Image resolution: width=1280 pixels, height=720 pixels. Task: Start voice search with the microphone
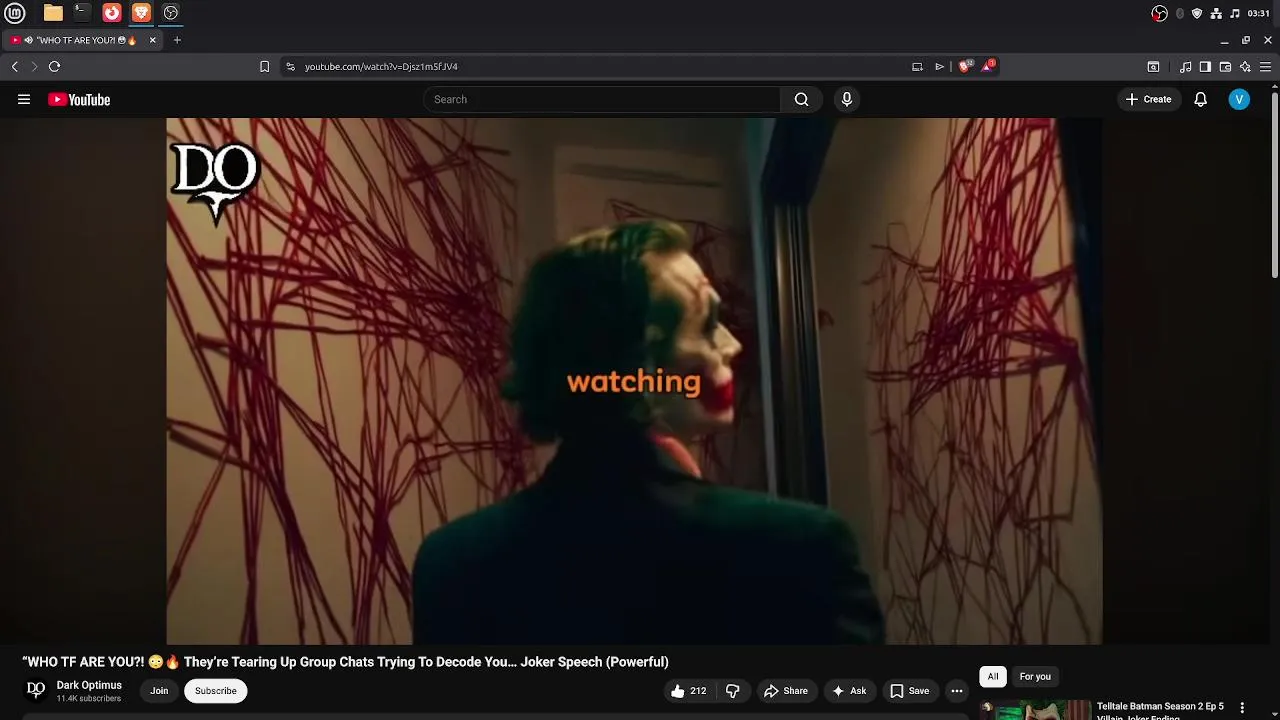(847, 99)
